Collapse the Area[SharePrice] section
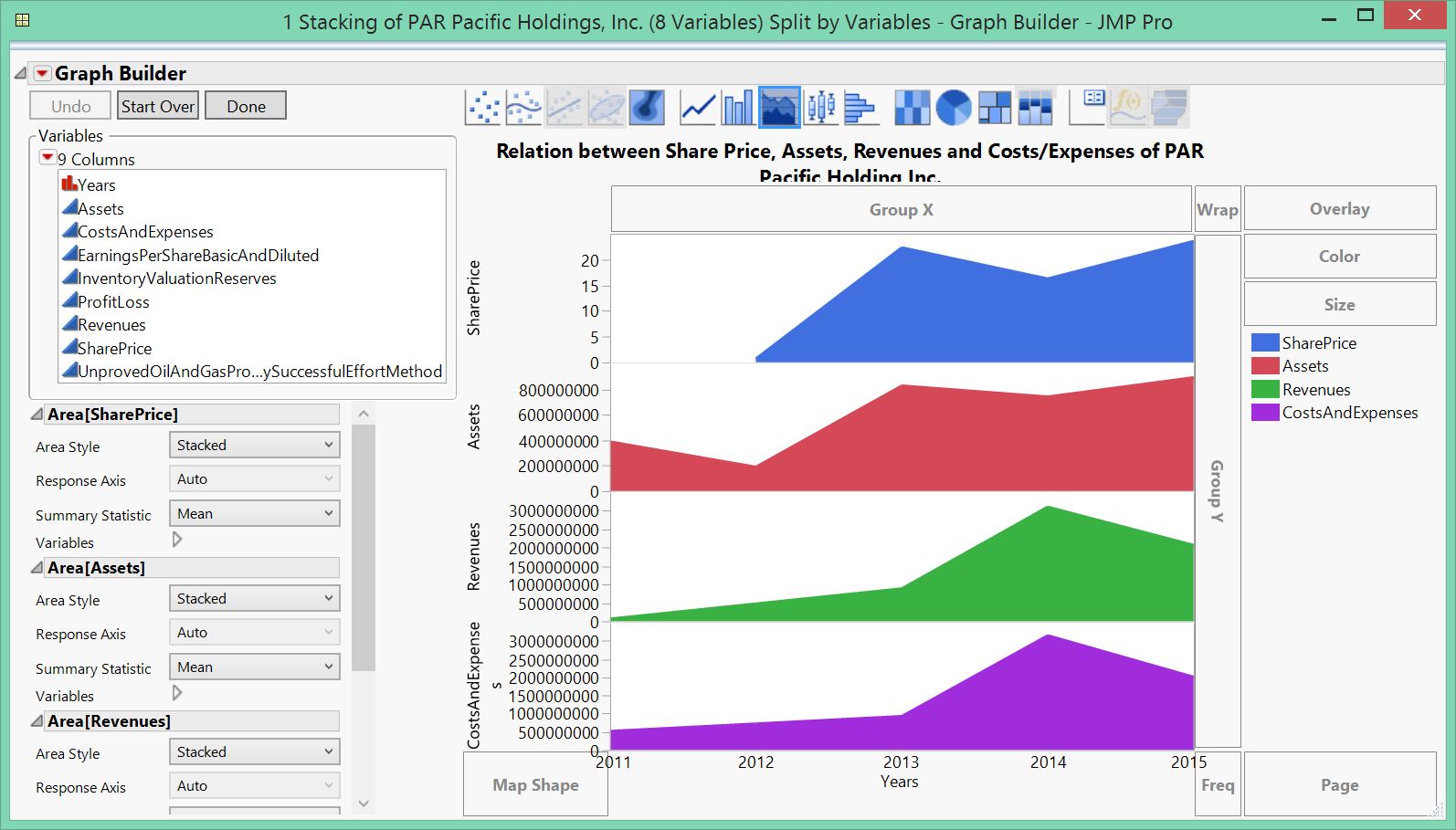 37,415
